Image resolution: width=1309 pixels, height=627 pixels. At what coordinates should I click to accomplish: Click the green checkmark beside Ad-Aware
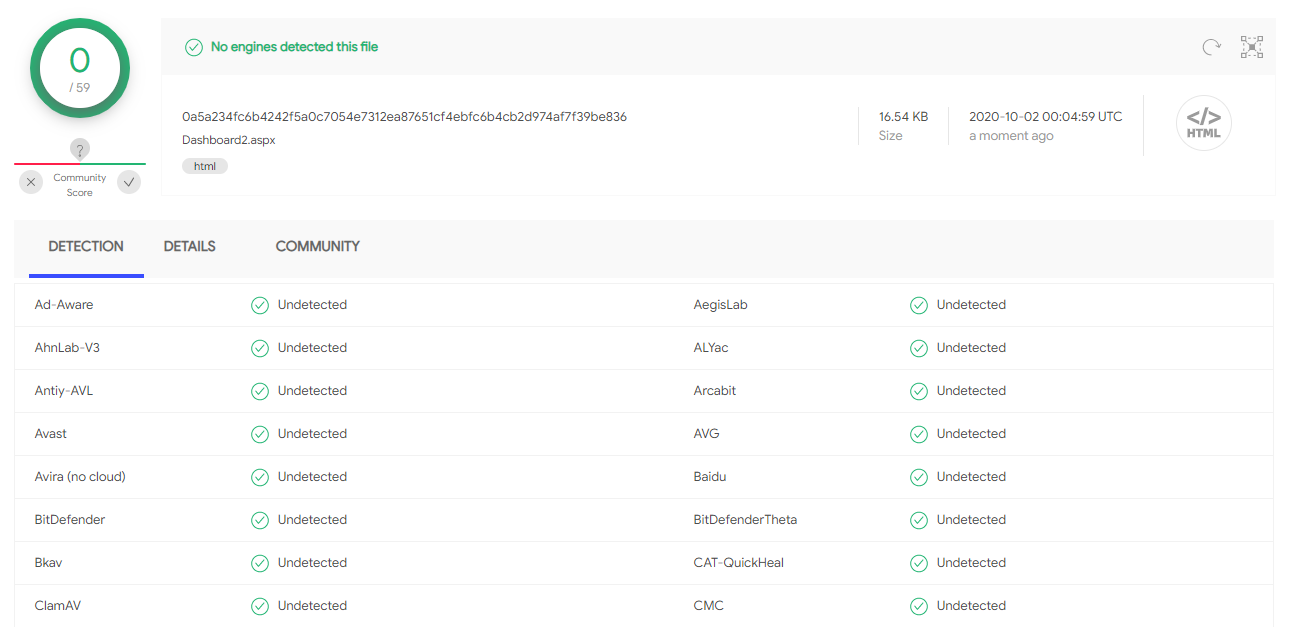pyautogui.click(x=260, y=305)
